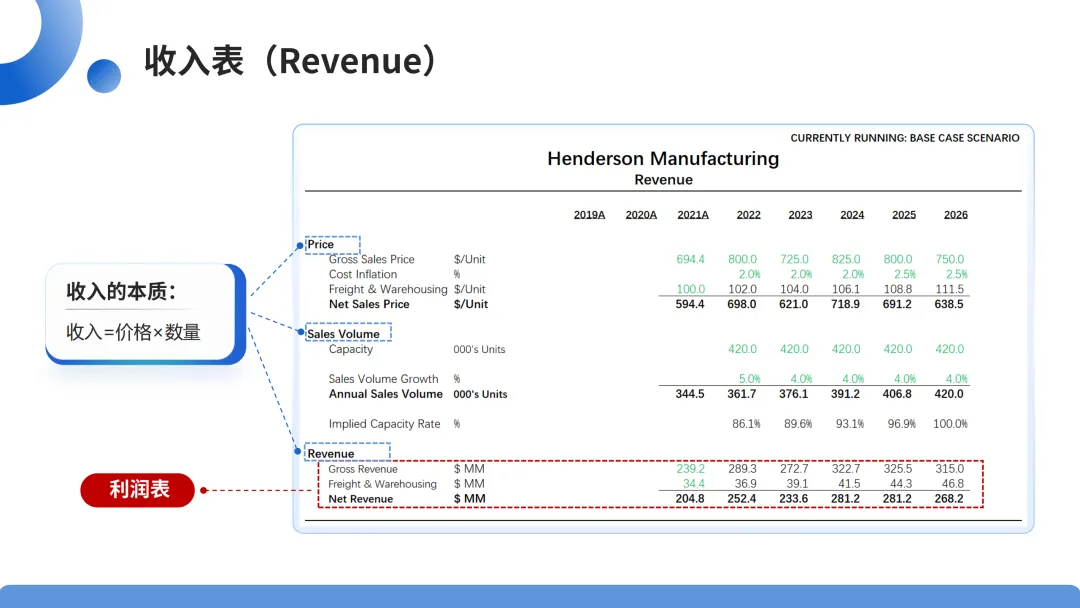
Task: Select the 41.5 freight cost value
Action: point(849,484)
